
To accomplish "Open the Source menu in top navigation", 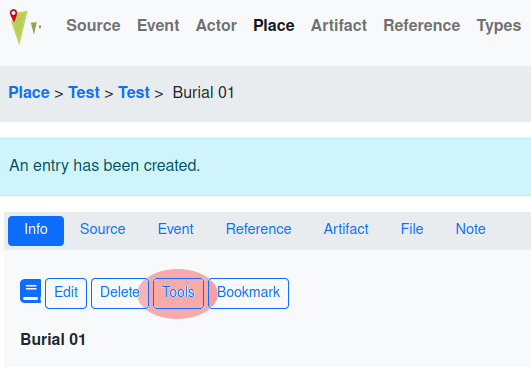I will (x=93, y=25).
